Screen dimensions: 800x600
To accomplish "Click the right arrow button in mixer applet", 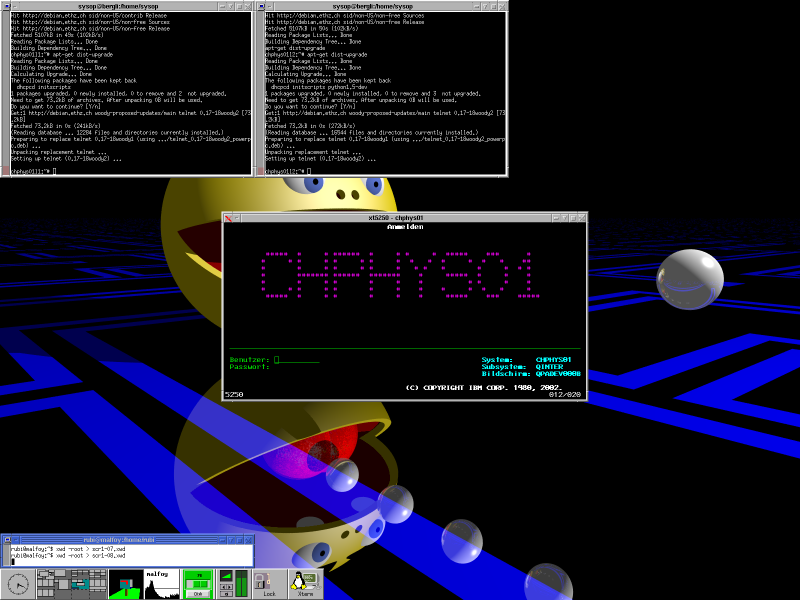I will click(x=230, y=587).
